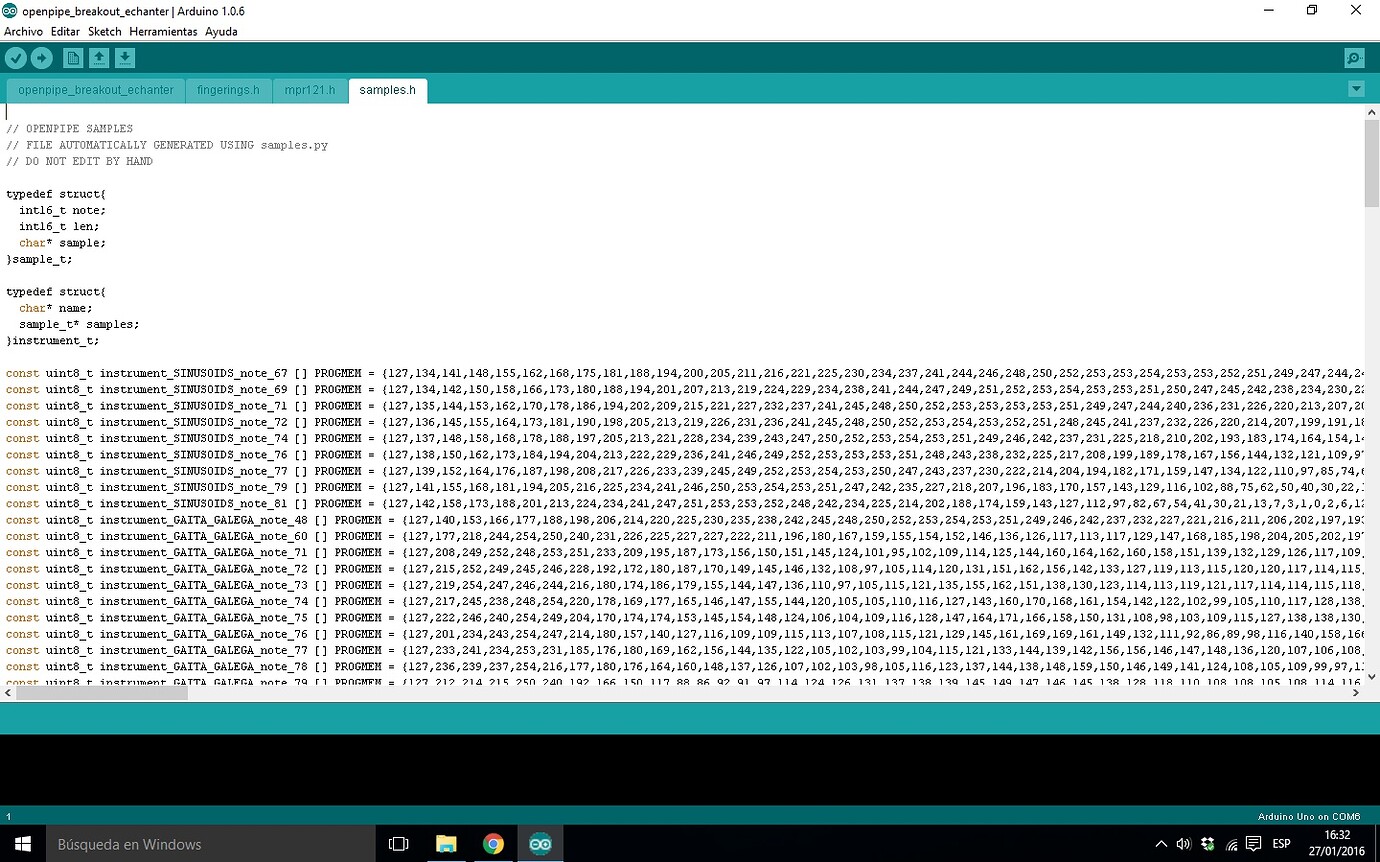Open the Sketch menu
Image resolution: width=1380 pixels, height=862 pixels.
tap(104, 31)
